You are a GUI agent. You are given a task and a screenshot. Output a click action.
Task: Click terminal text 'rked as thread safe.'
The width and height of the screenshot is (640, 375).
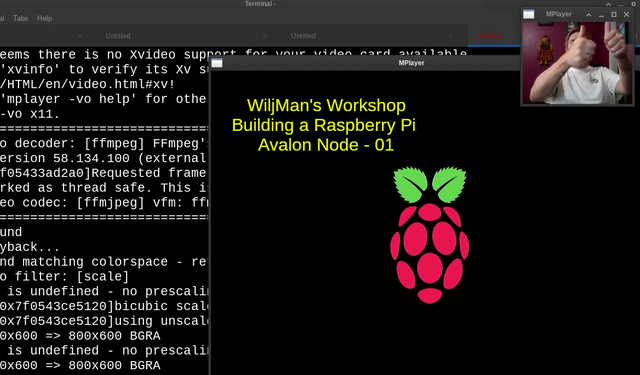(76, 188)
